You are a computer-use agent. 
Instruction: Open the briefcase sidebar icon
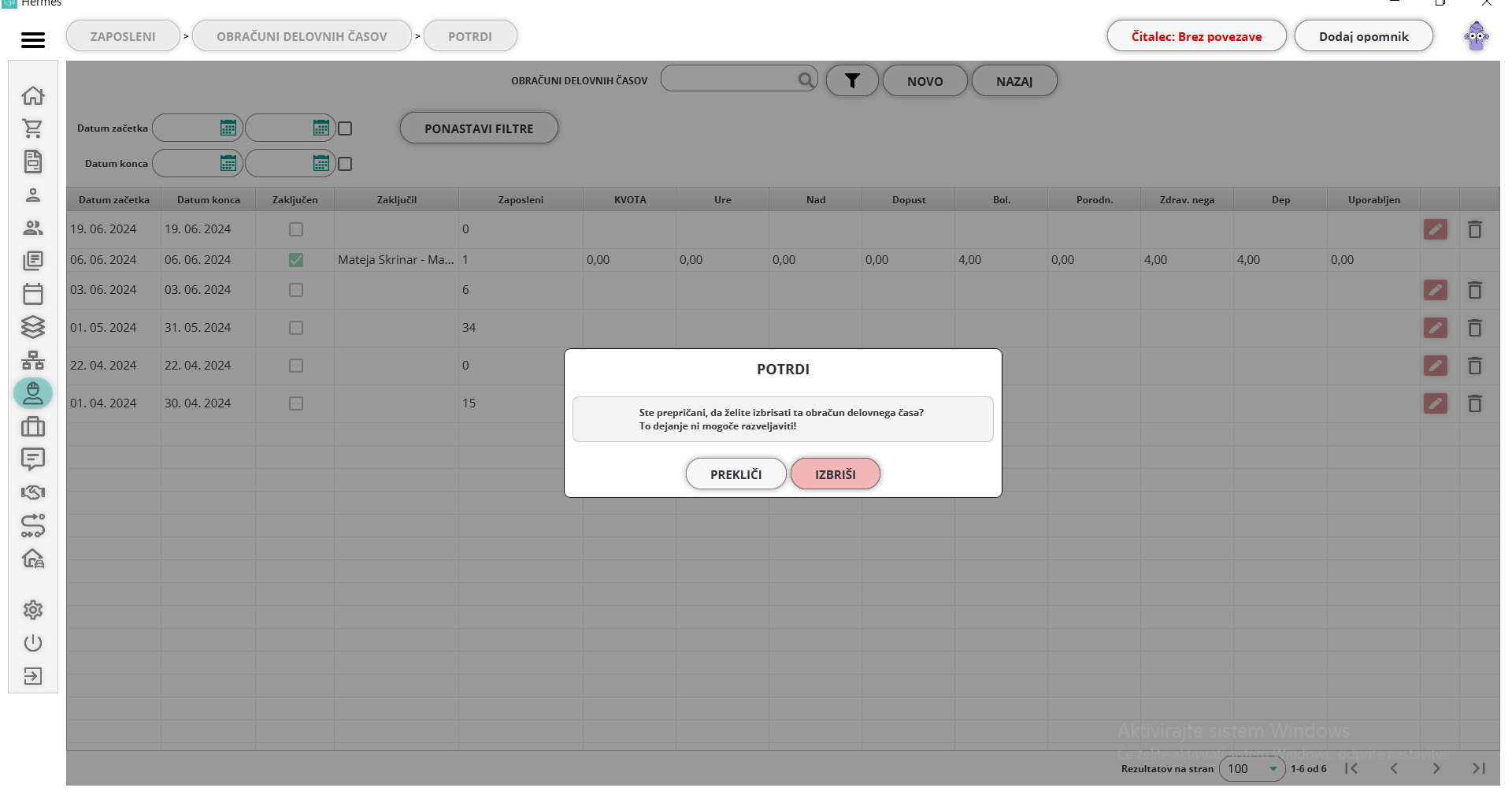[33, 426]
